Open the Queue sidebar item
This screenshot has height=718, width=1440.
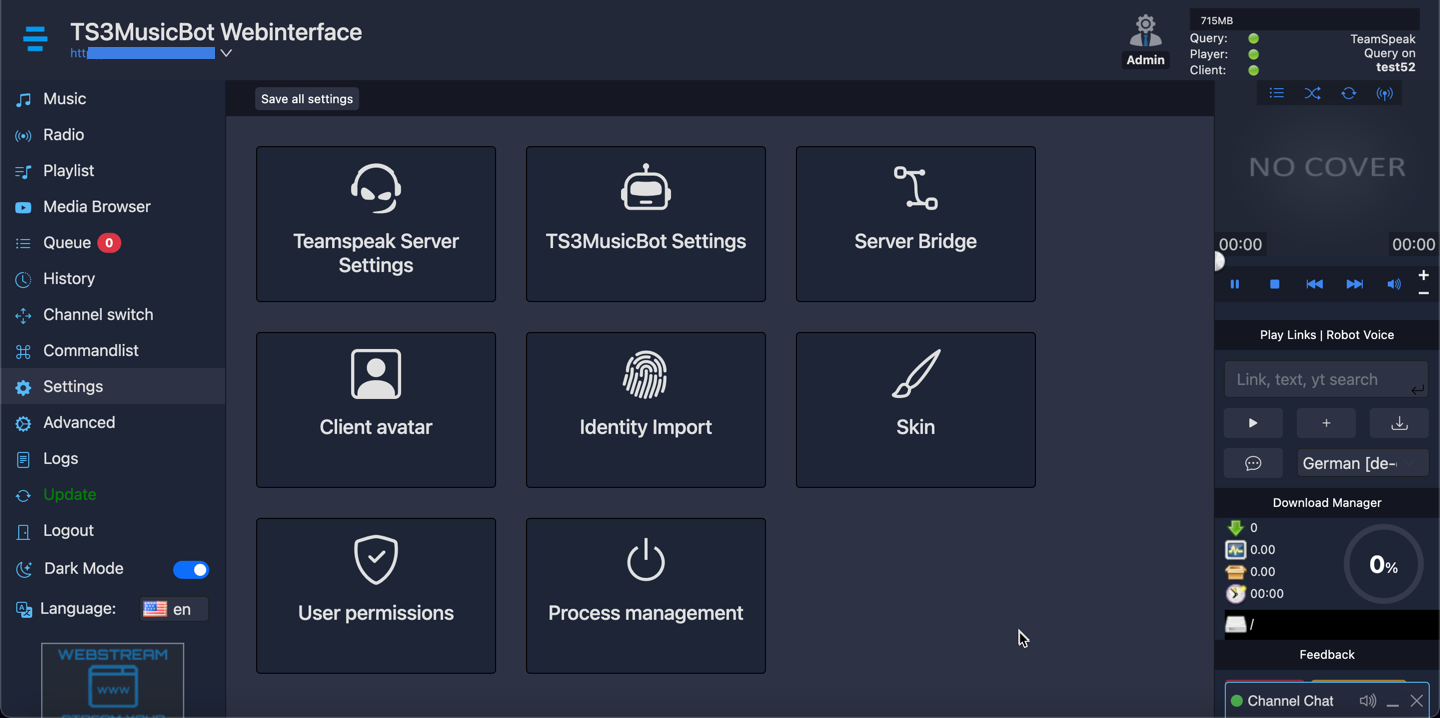[x=112, y=243]
